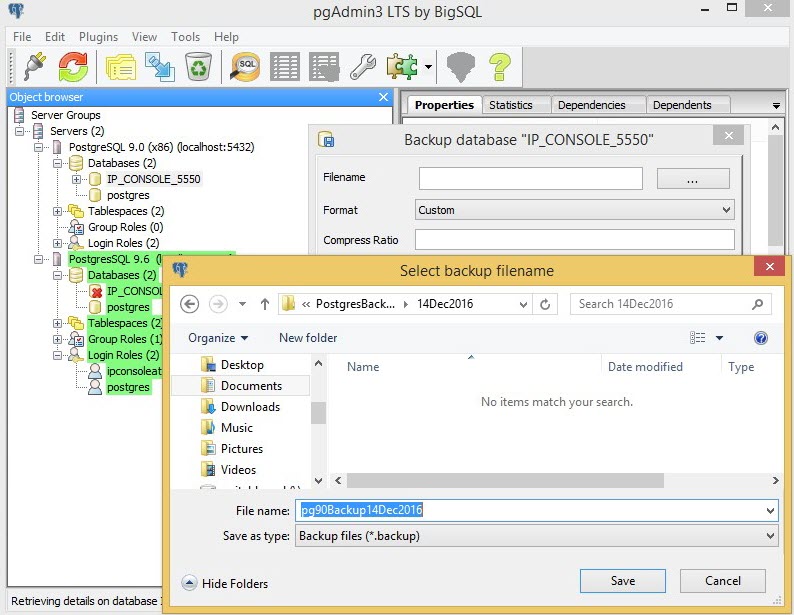The height and width of the screenshot is (615, 794).
Task: Open the SQL query tool icon
Action: (245, 67)
